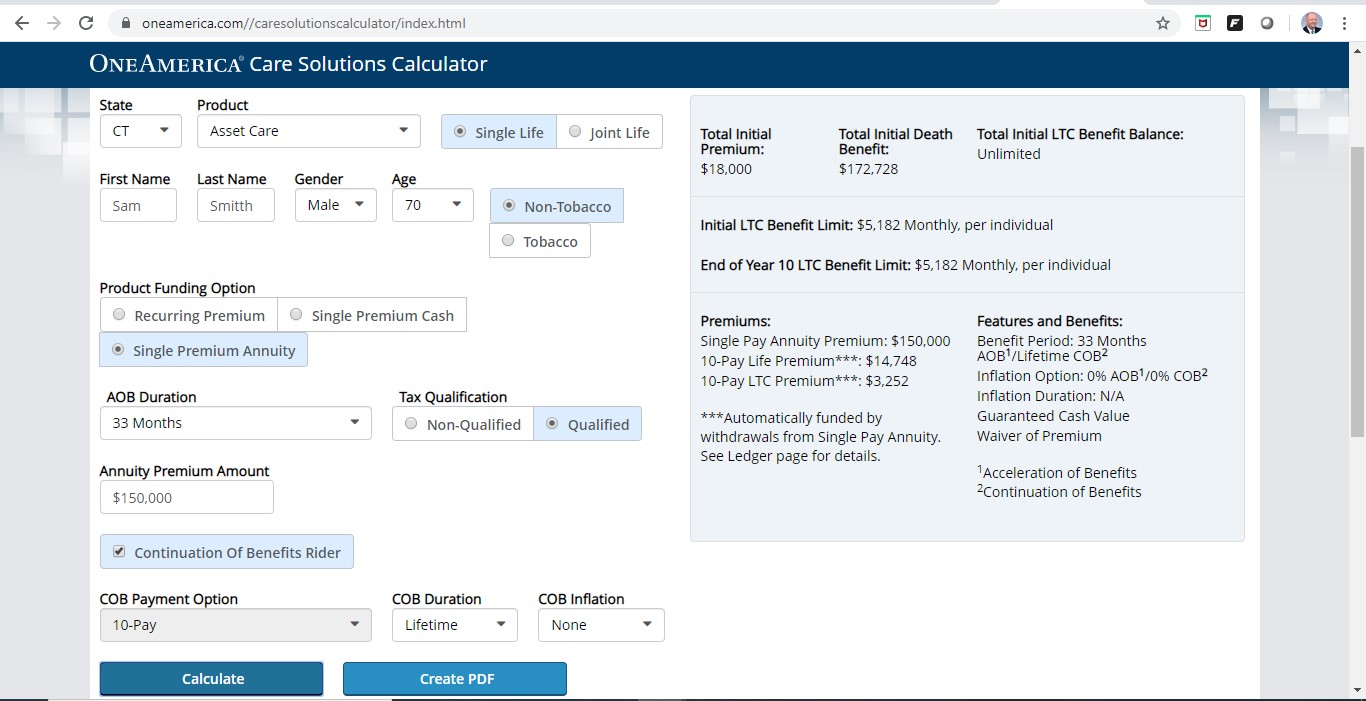Open the Chrome three-dot menu
This screenshot has width=1366, height=701.
pyautogui.click(x=1345, y=23)
